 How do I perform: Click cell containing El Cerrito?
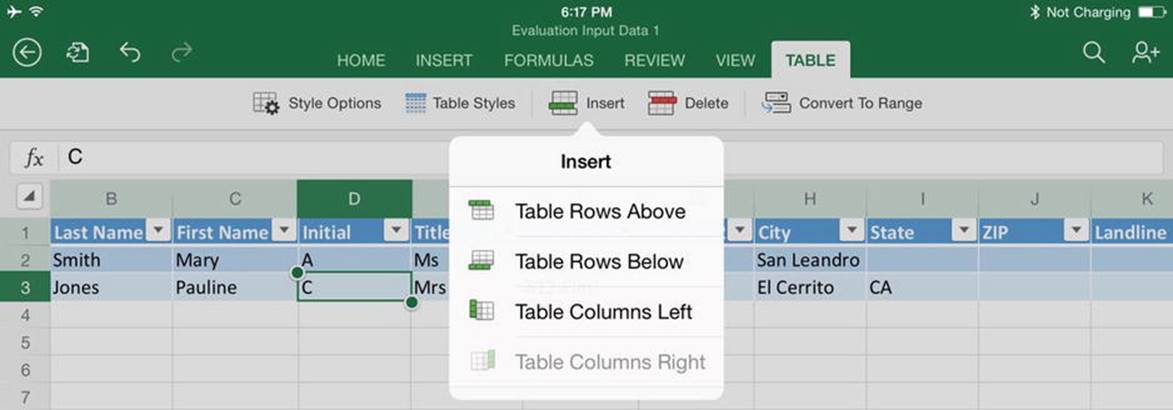[x=810, y=287]
